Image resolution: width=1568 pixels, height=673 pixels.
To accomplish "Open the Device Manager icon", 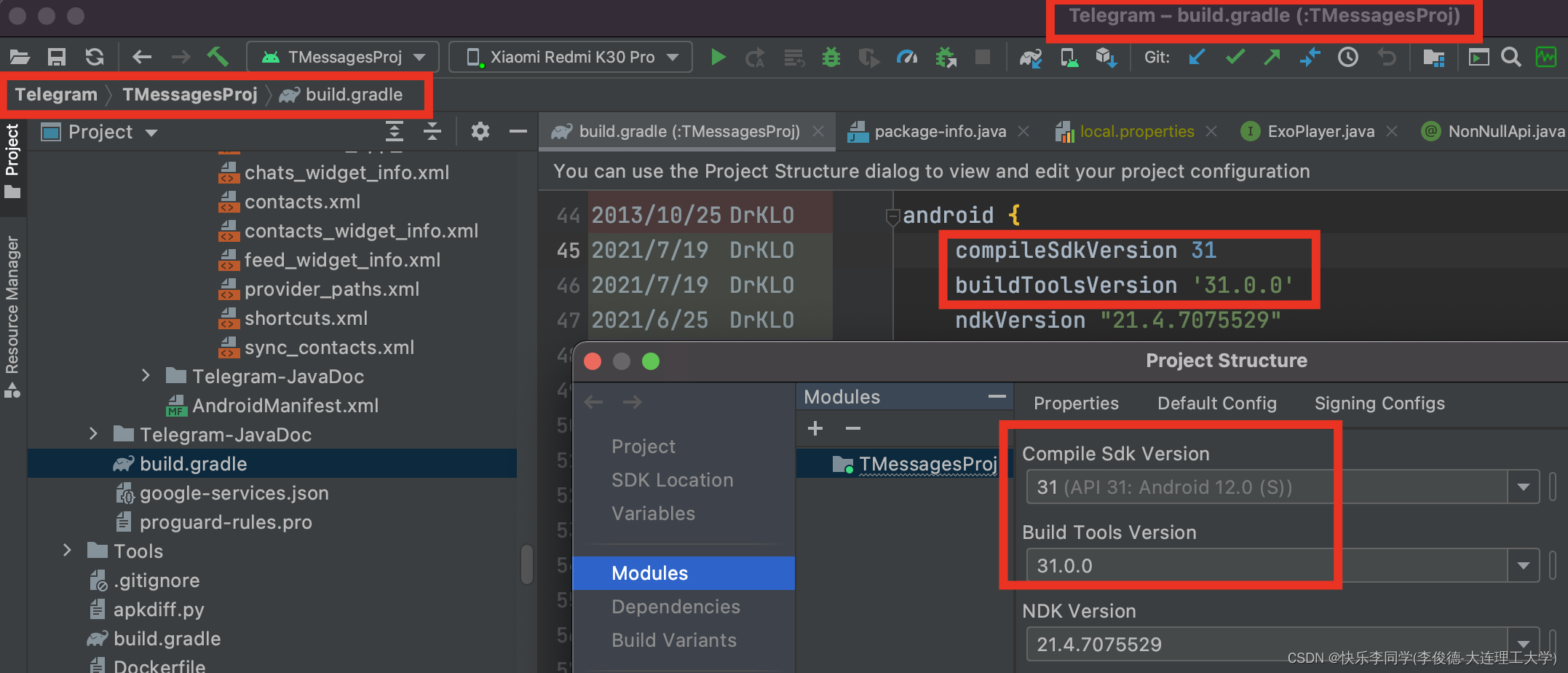I will (x=1069, y=57).
